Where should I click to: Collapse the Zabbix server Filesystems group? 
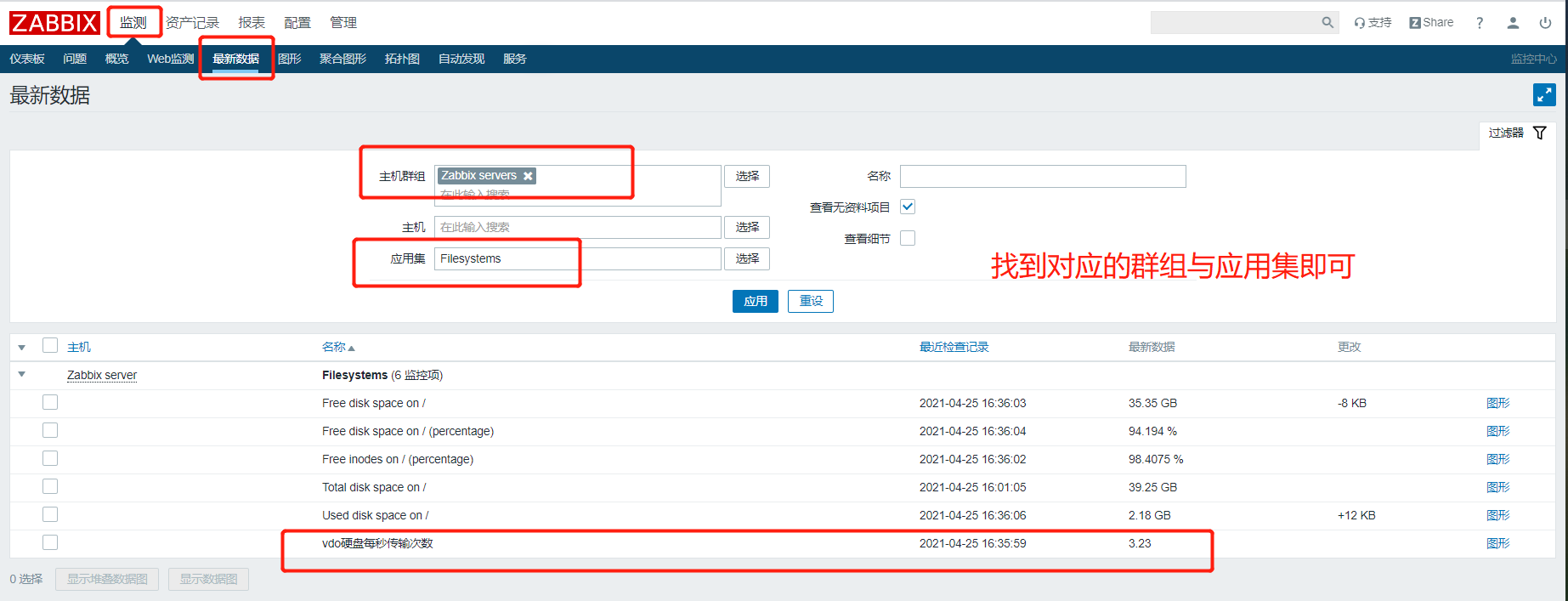tap(22, 374)
